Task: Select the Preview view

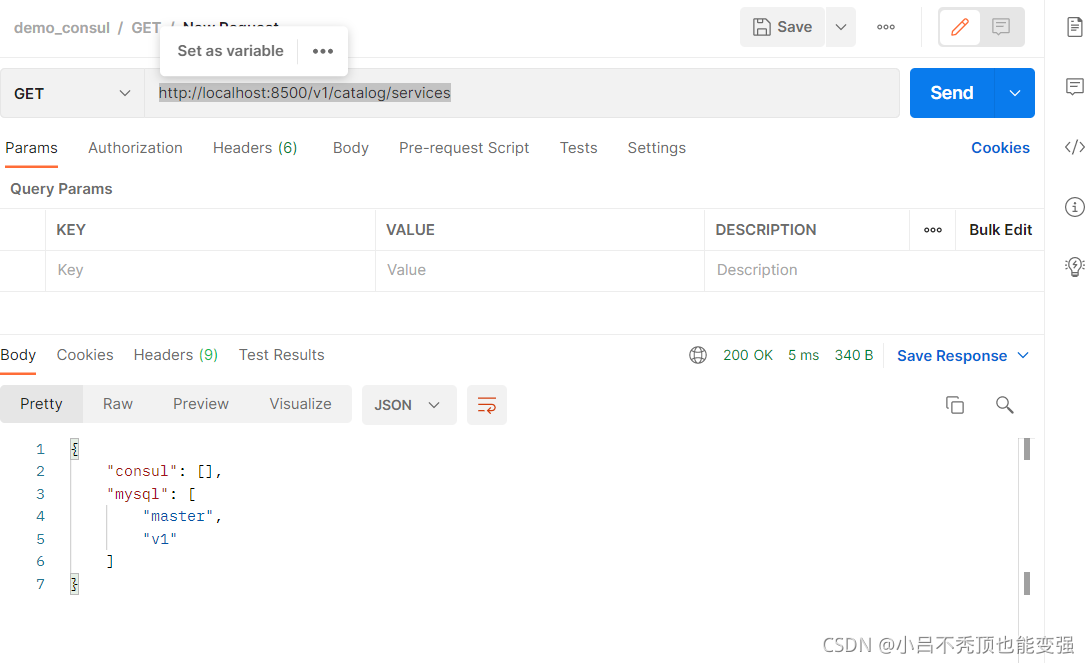Action: (x=201, y=404)
